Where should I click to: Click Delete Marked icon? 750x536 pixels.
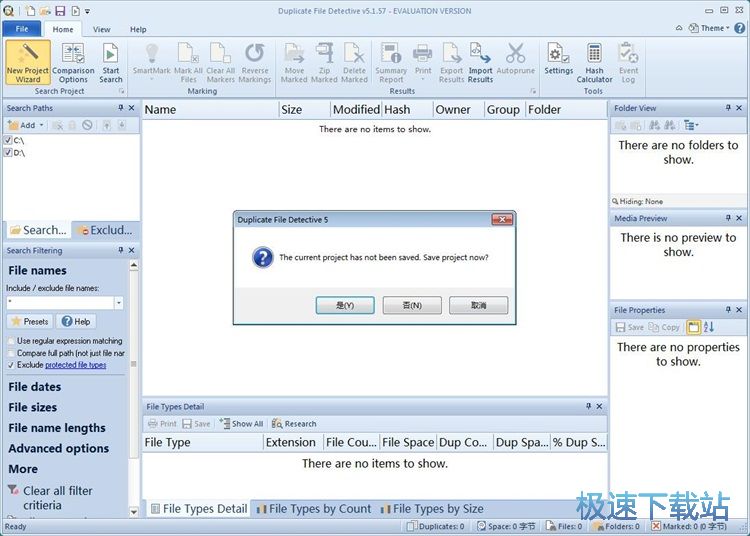[354, 53]
